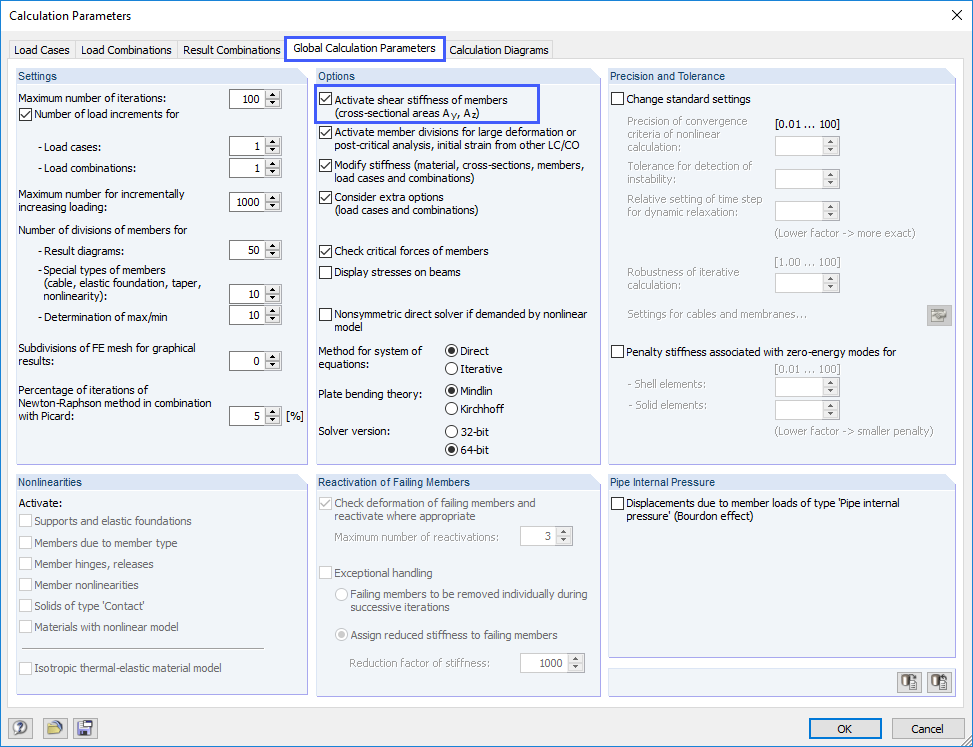Open a saved parameters file using folder icon

pyautogui.click(x=55, y=728)
